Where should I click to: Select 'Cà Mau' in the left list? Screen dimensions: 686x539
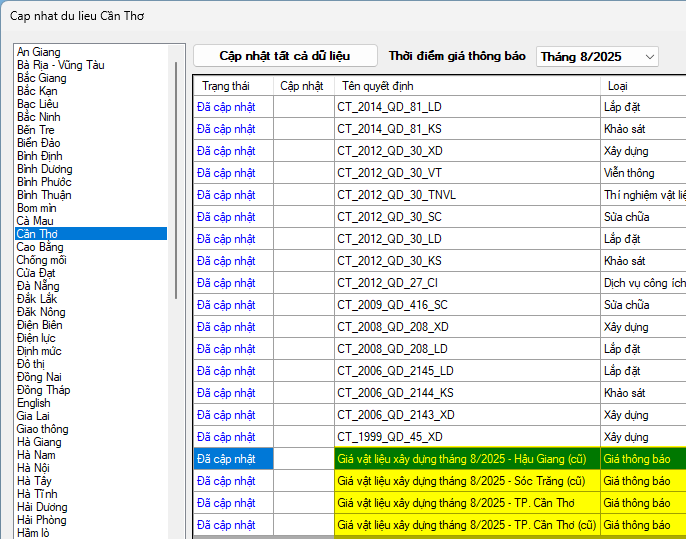(x=35, y=221)
